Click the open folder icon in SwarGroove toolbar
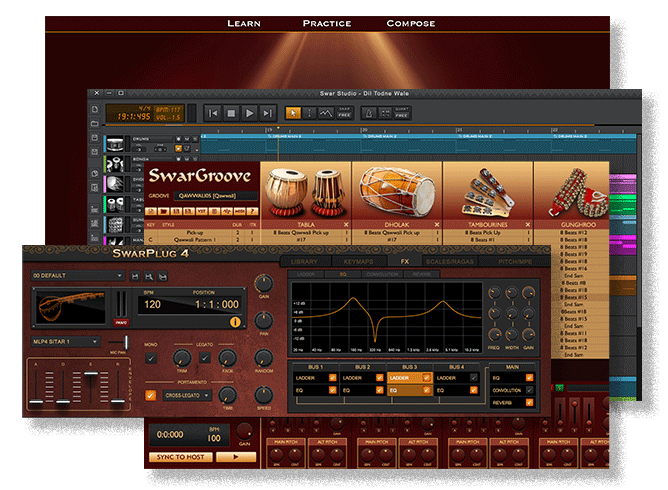The width and height of the screenshot is (668, 490). [164, 211]
